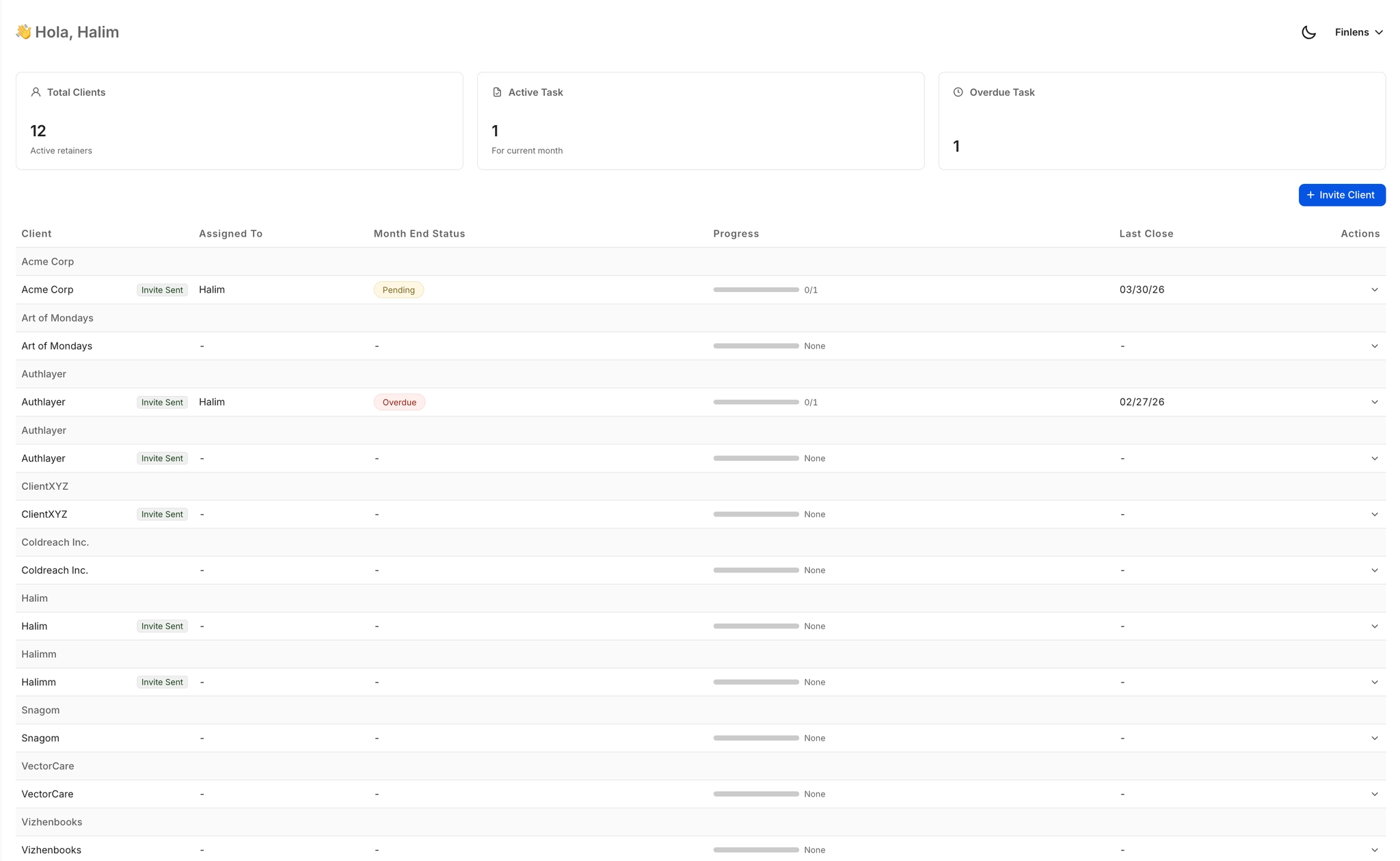Select the Snagom group header row

(40, 710)
